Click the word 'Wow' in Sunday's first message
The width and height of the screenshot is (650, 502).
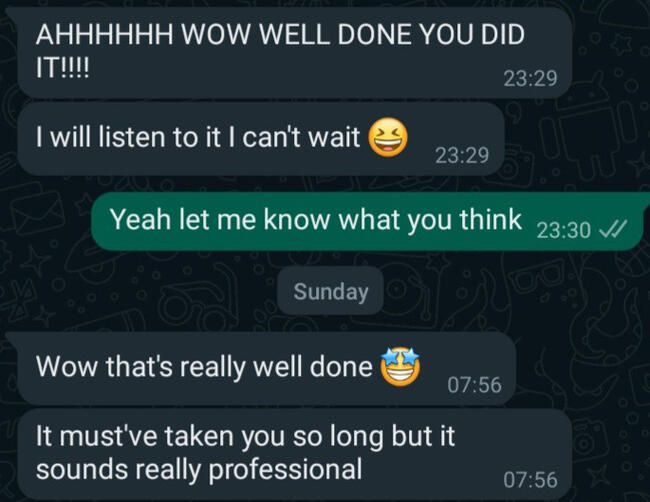(x=66, y=367)
